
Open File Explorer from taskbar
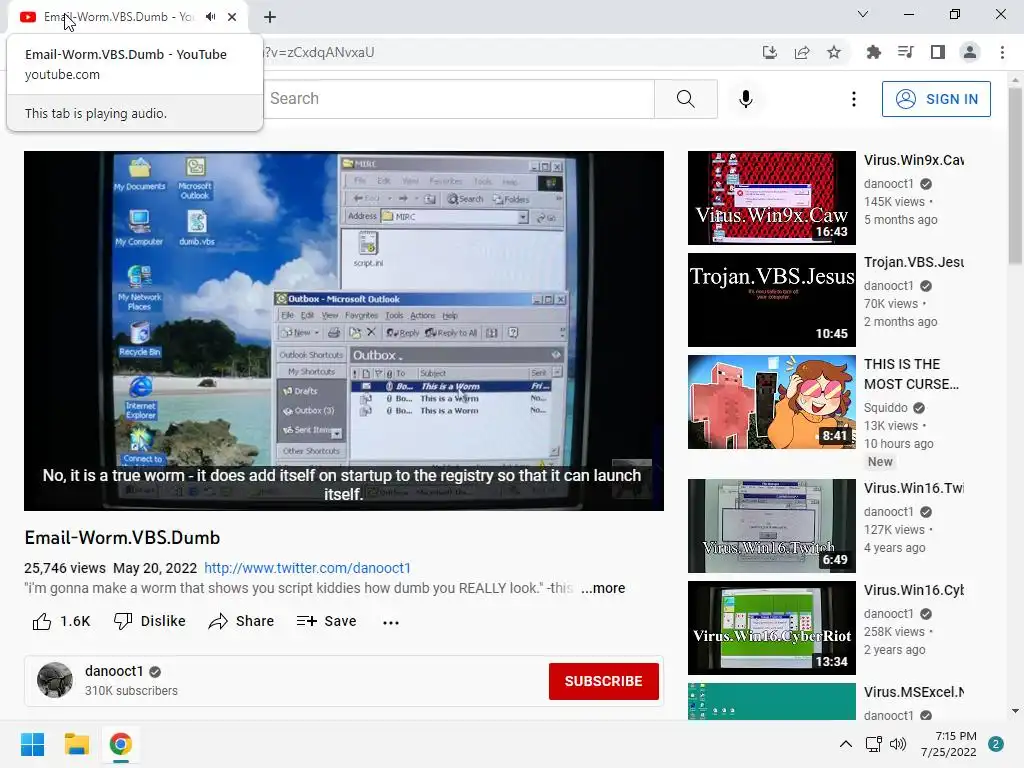(76, 744)
